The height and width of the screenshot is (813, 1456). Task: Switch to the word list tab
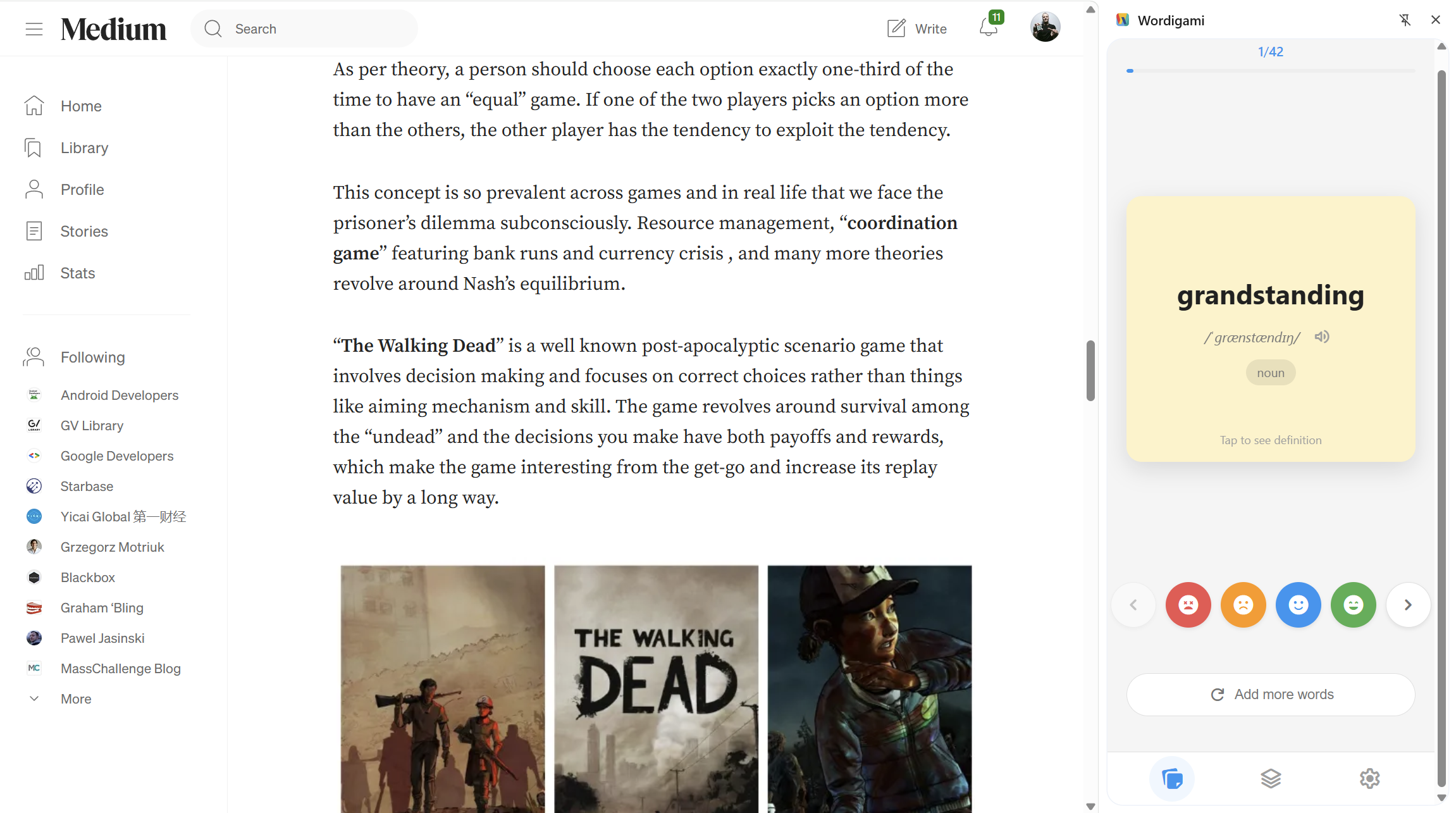coord(1271,779)
